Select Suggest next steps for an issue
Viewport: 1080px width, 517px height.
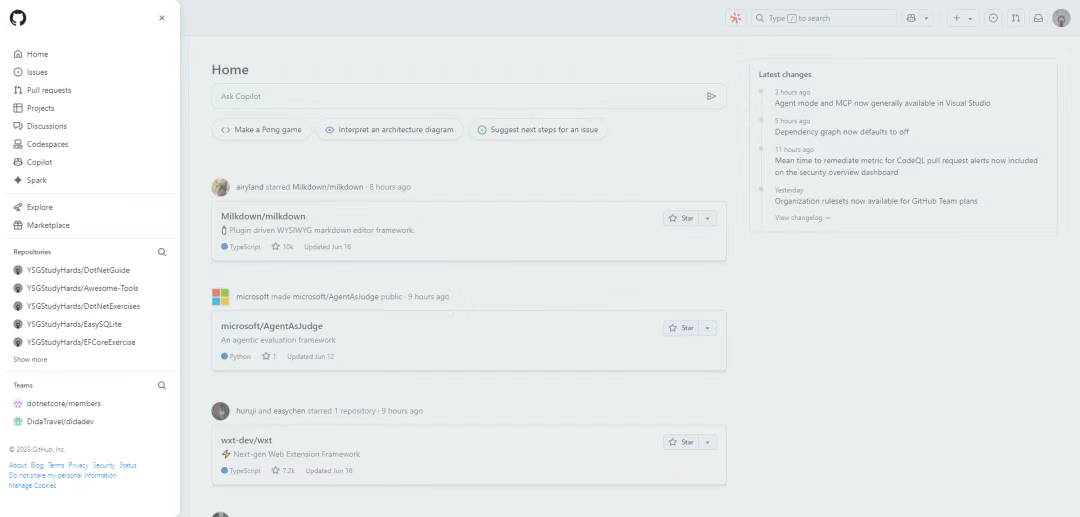click(x=538, y=129)
